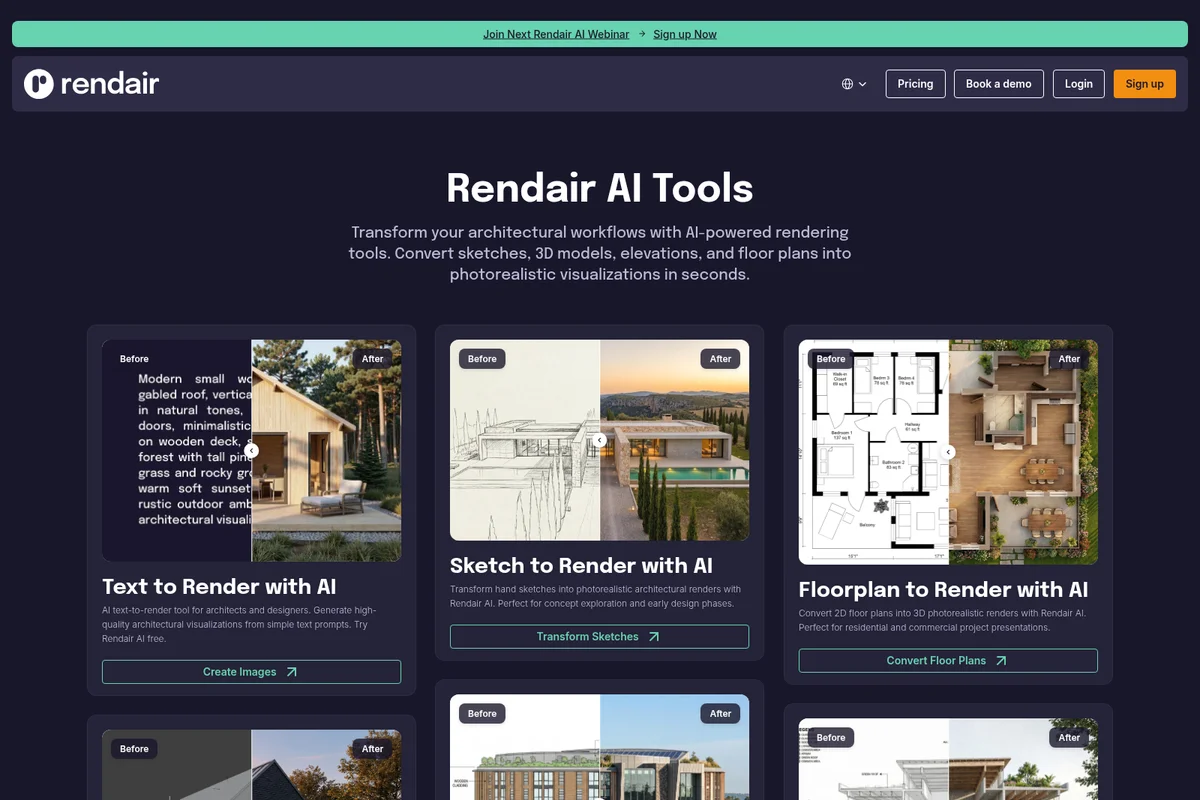Select Pricing in the top navigation

click(914, 84)
